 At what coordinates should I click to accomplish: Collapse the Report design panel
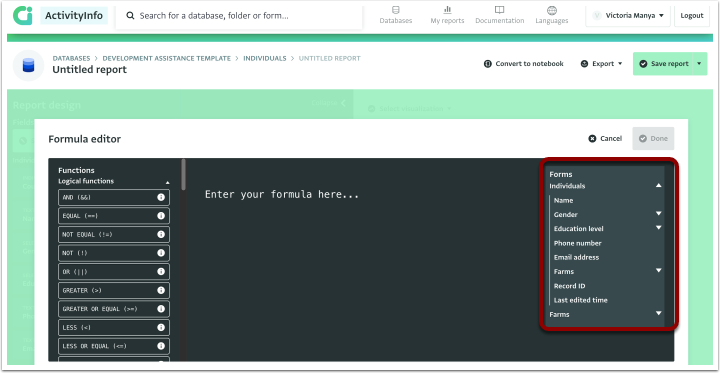[329, 103]
